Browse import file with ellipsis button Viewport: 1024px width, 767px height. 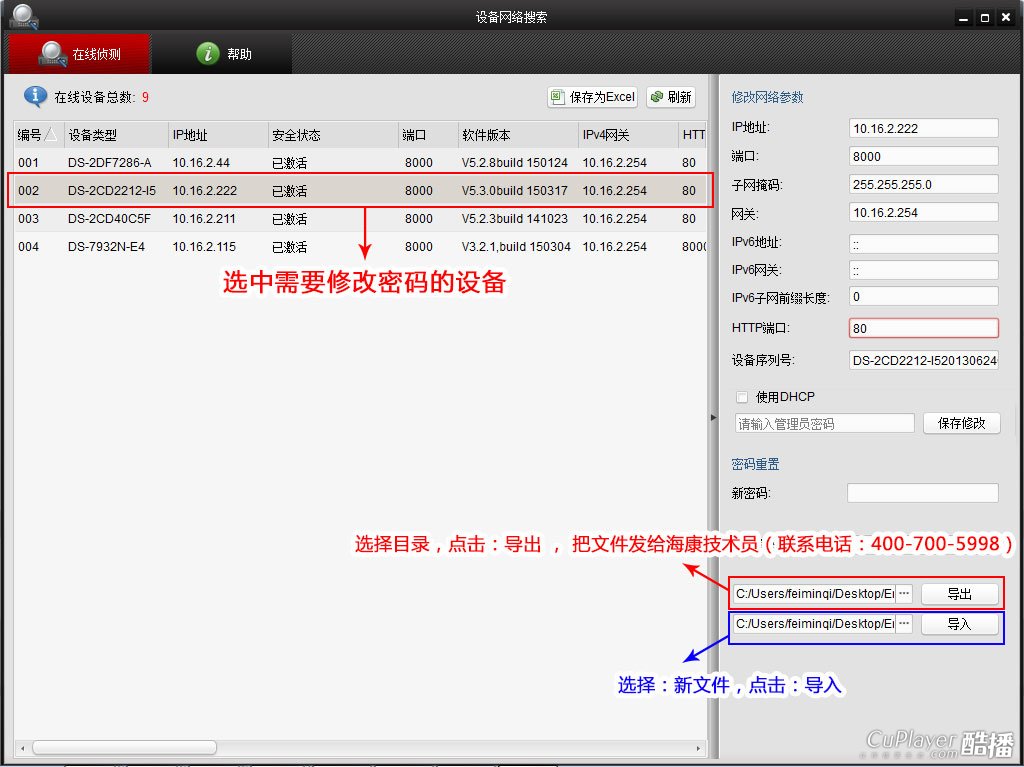point(904,624)
